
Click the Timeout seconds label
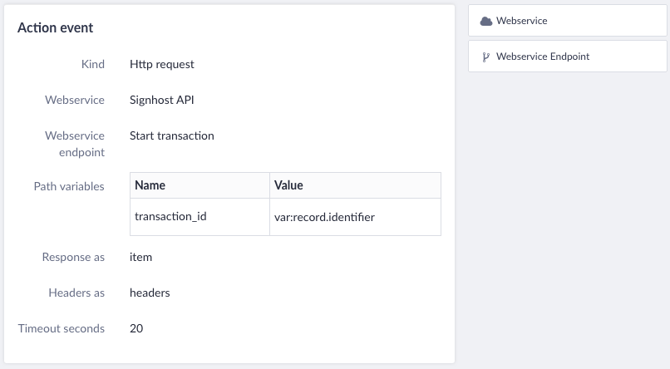click(x=61, y=328)
